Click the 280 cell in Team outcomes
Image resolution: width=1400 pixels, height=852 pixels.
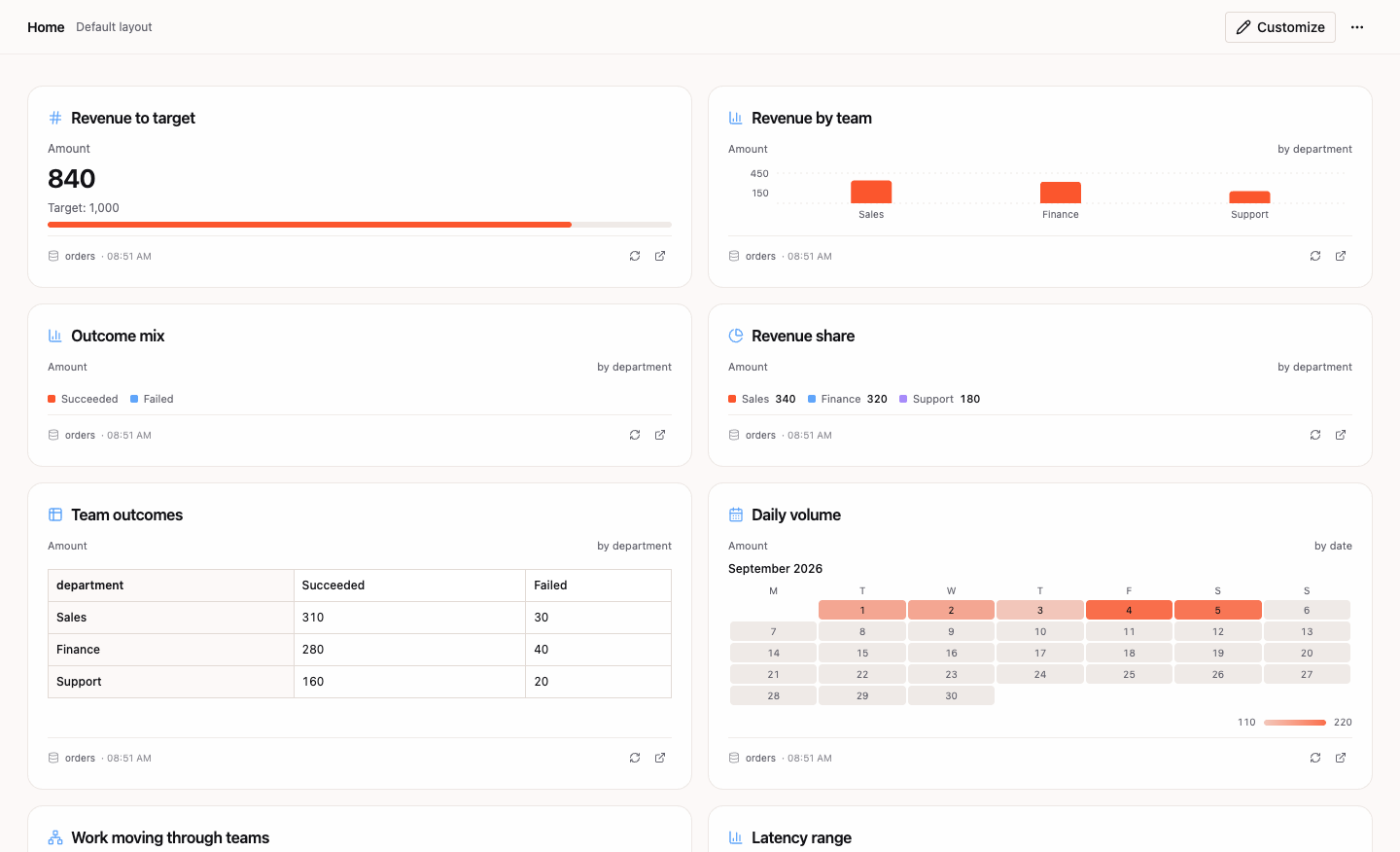[409, 650]
